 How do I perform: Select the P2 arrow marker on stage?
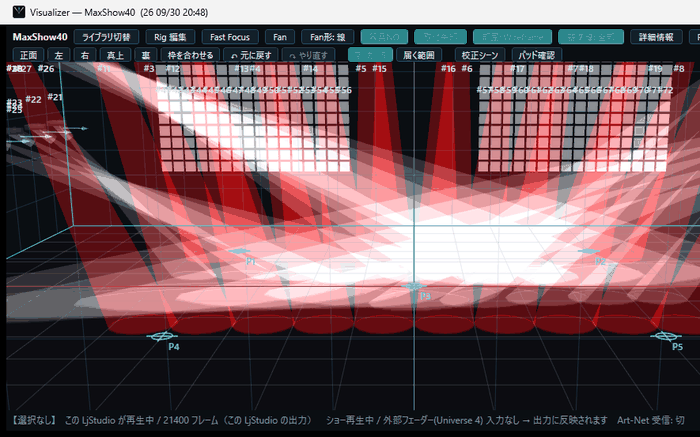click(x=588, y=251)
